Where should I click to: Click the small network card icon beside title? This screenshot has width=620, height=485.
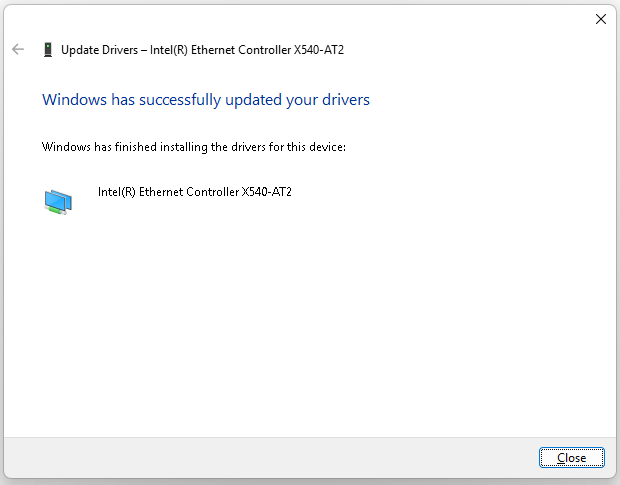47,49
